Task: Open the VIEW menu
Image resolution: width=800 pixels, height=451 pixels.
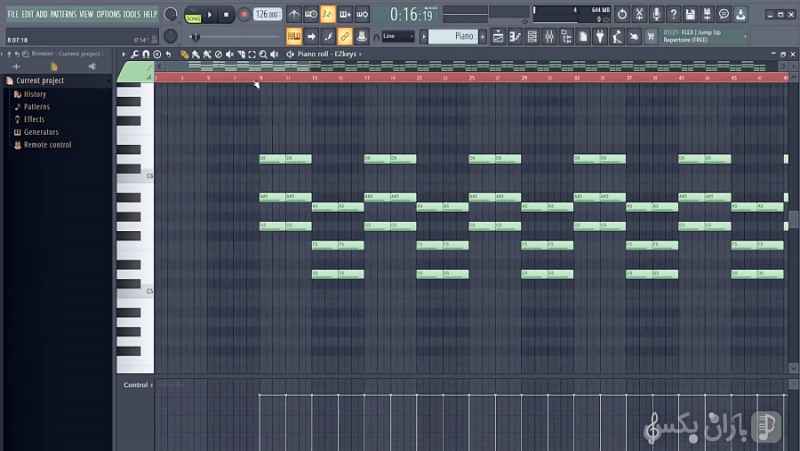Action: pos(86,14)
